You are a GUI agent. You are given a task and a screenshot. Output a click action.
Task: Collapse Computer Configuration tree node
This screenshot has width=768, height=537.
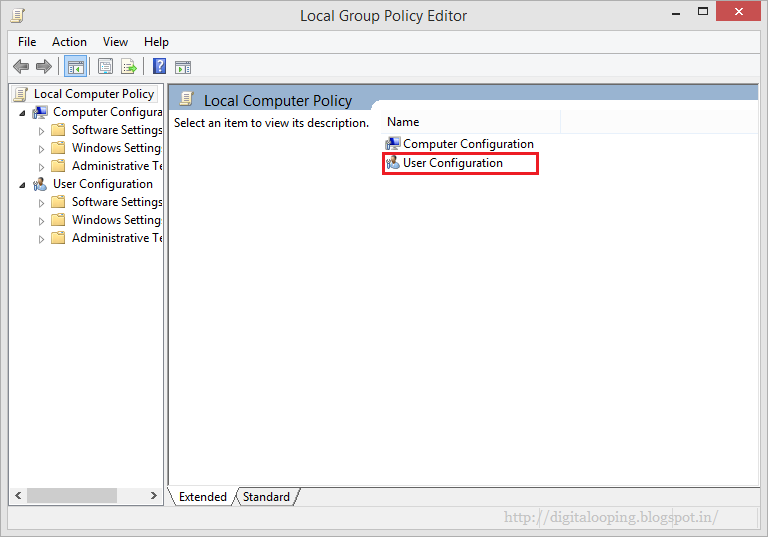click(x=23, y=113)
